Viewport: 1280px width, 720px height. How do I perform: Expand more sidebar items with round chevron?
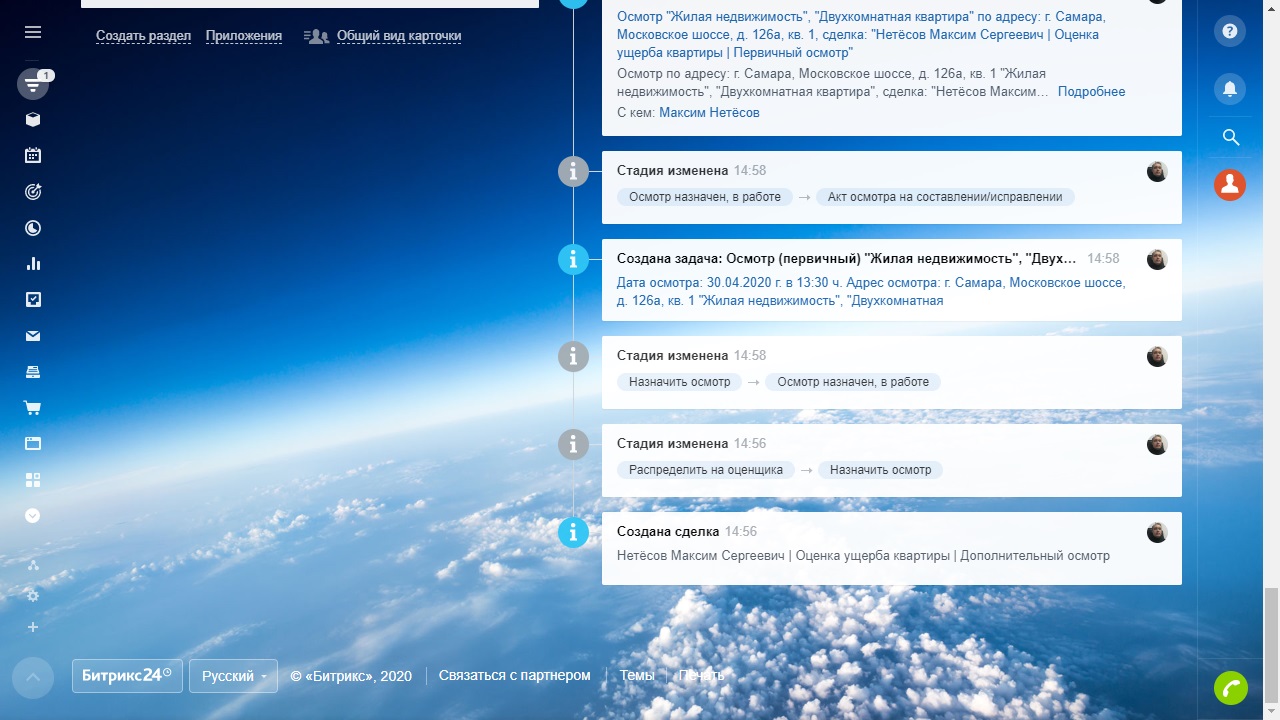pyautogui.click(x=33, y=516)
